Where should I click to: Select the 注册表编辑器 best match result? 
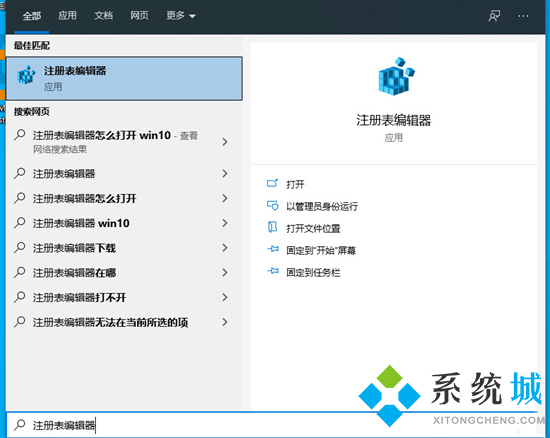[124, 79]
